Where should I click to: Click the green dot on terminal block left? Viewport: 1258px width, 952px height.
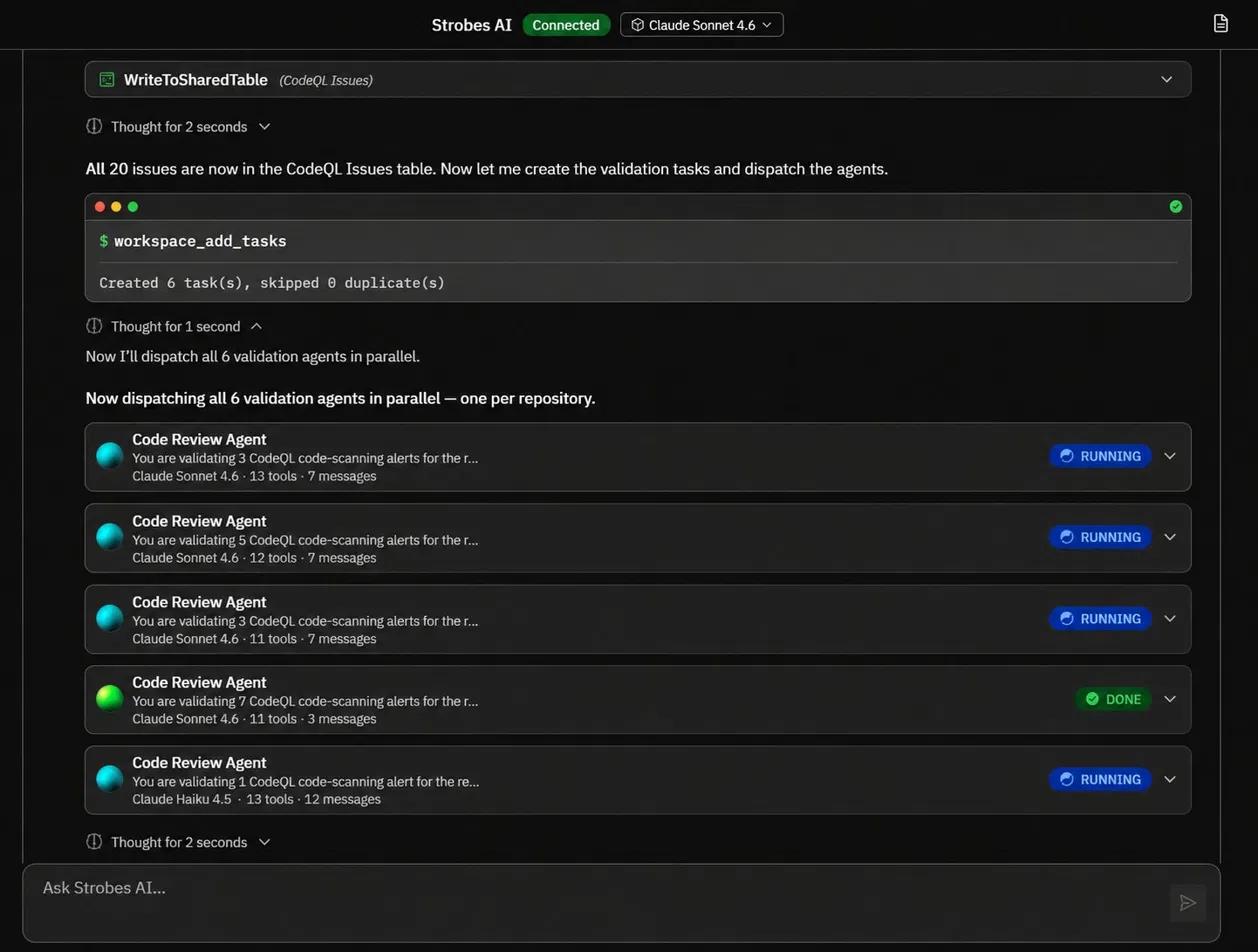[132, 207]
